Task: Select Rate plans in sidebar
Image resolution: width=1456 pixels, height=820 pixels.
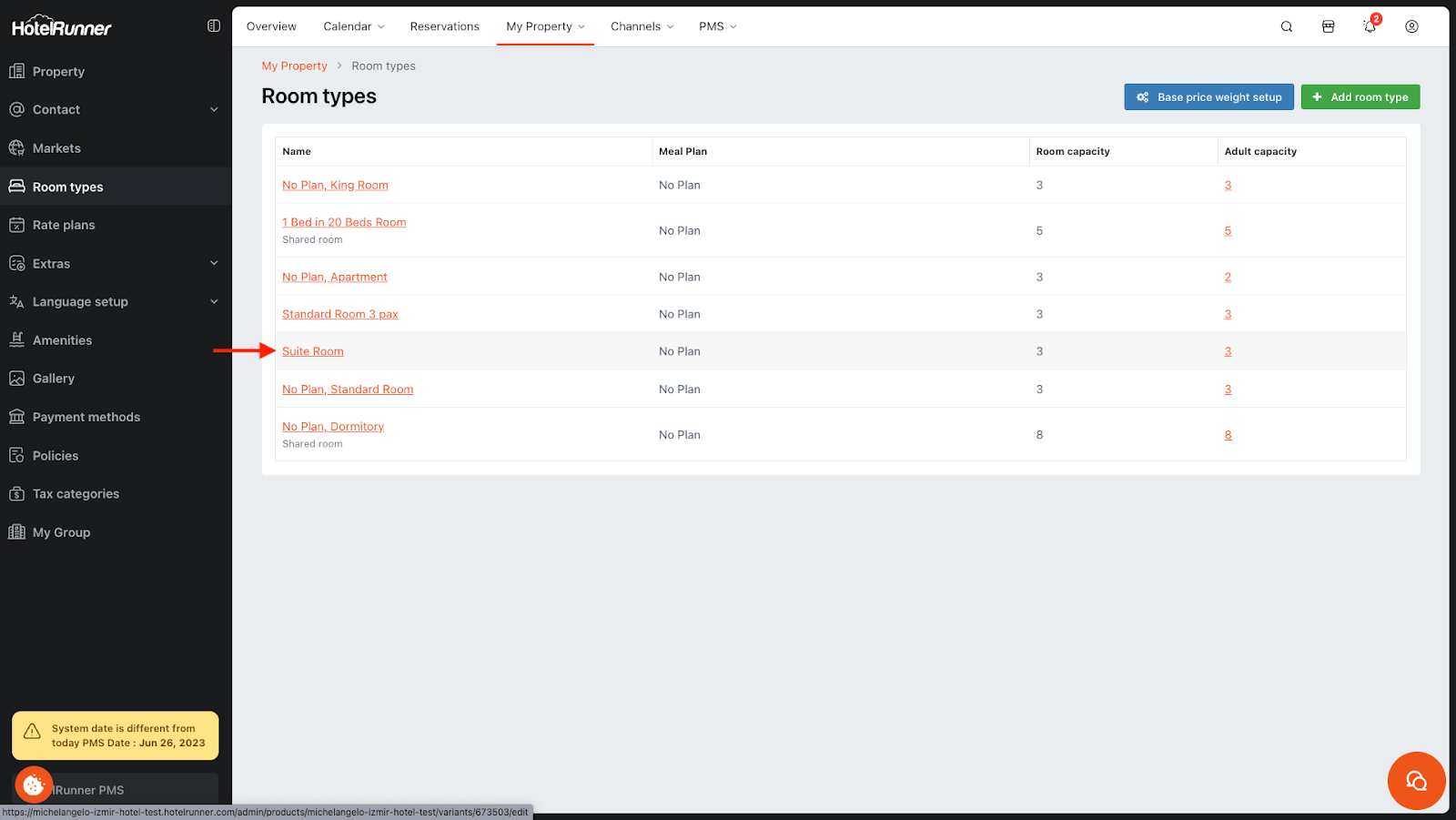Action: point(64,225)
